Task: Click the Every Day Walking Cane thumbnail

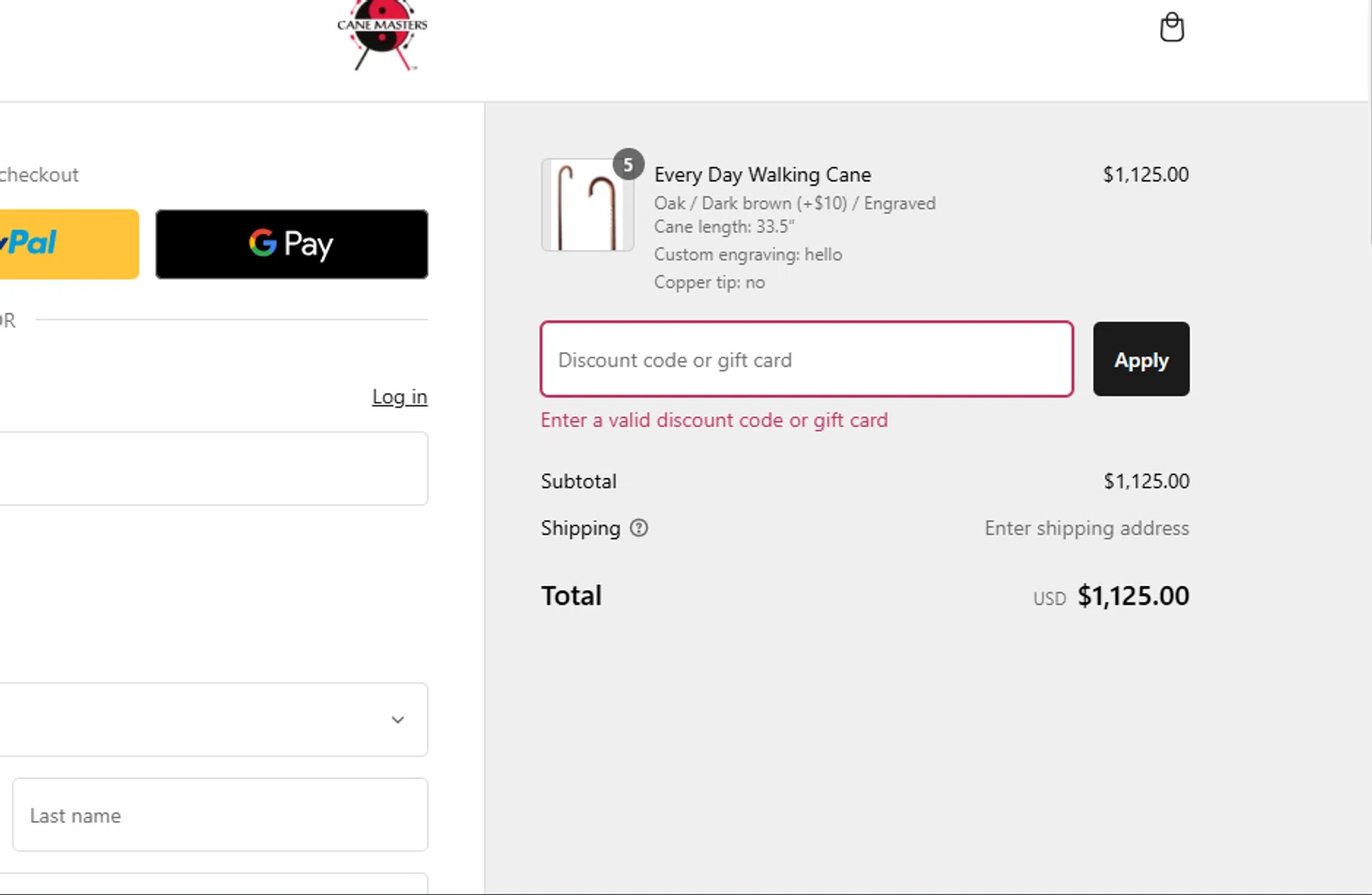Action: click(587, 206)
